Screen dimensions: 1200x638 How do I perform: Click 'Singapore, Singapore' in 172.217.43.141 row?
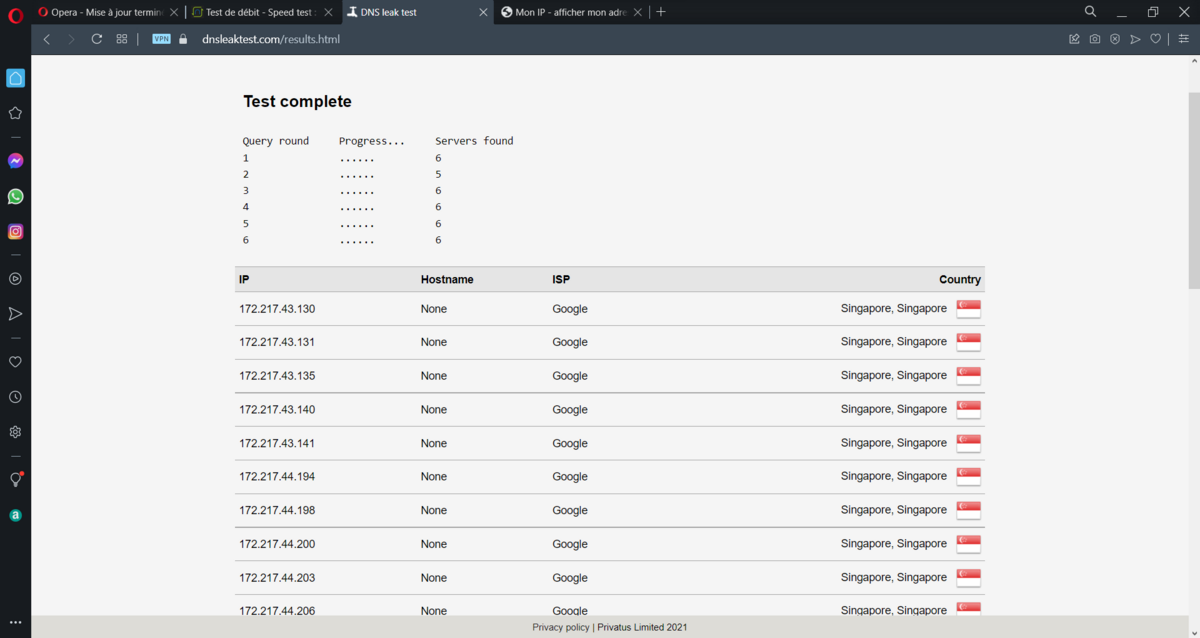[894, 443]
